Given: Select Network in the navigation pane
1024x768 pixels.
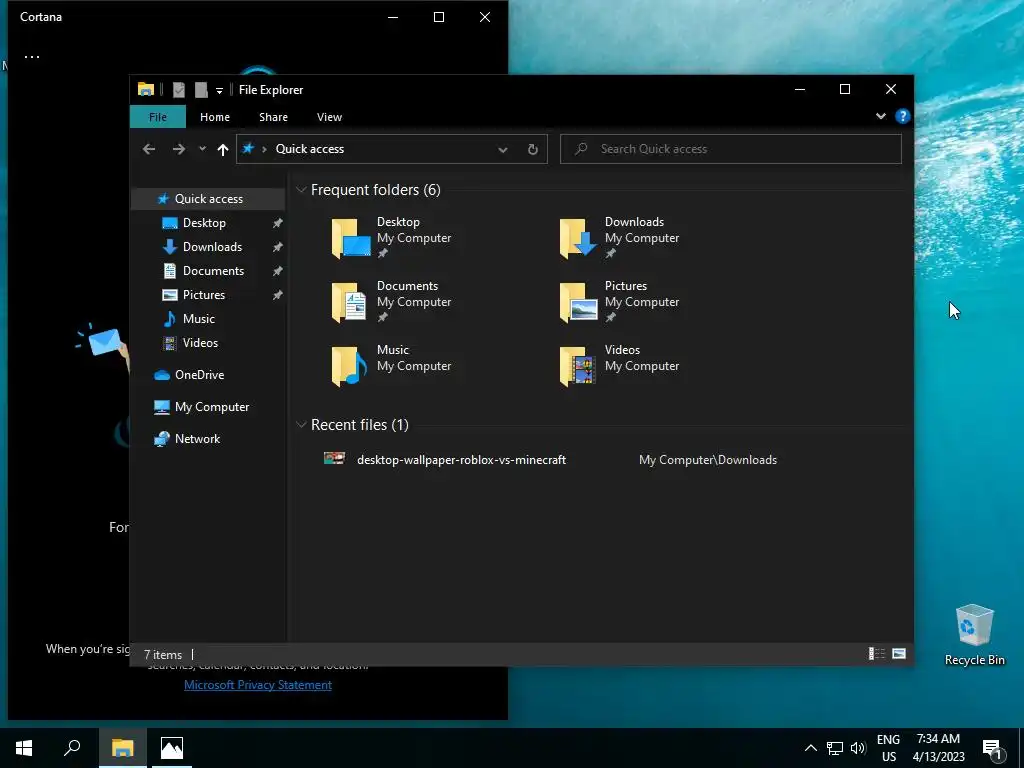Looking at the screenshot, I should point(197,439).
